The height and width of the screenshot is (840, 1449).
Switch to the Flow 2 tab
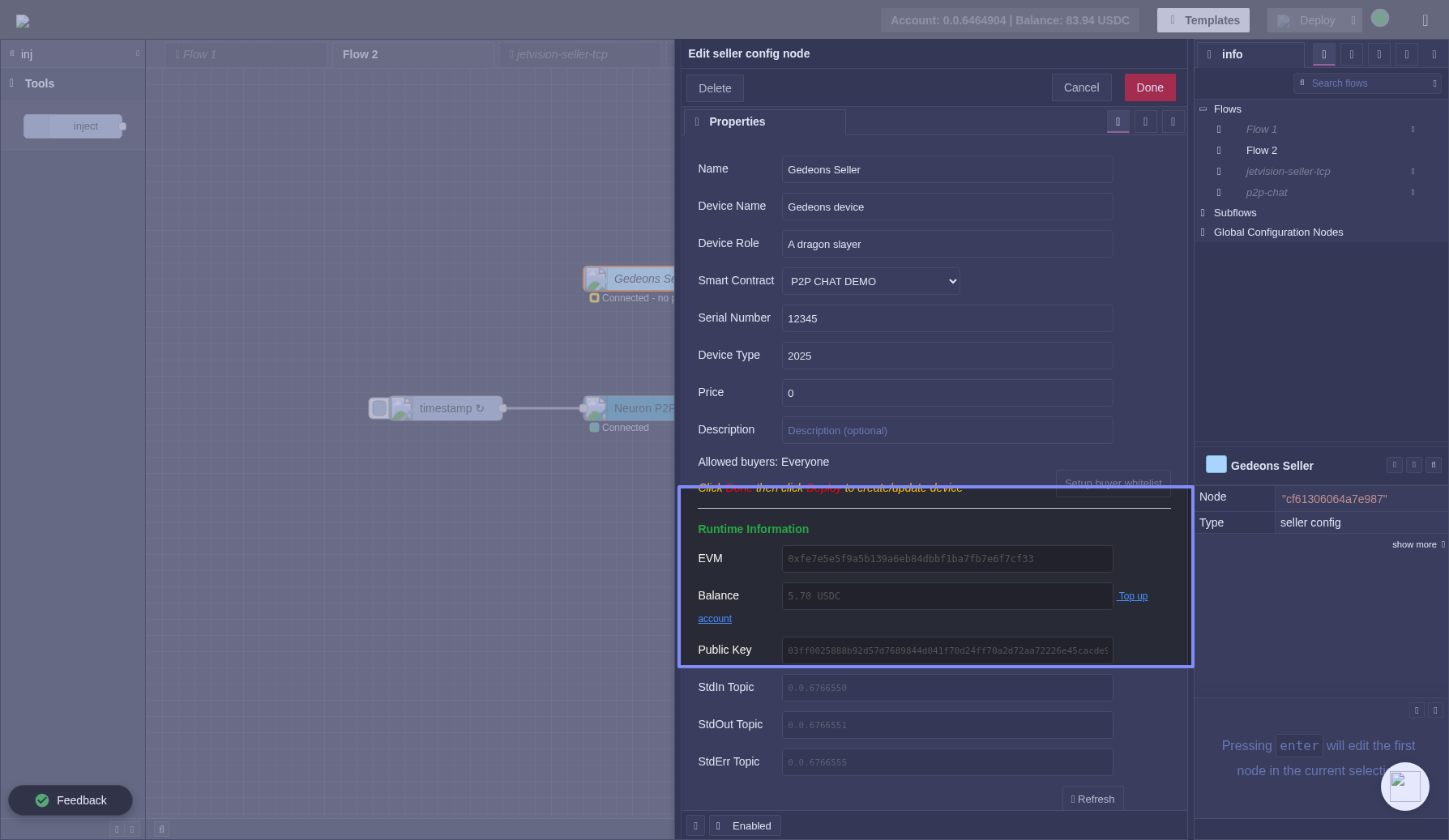[361, 54]
